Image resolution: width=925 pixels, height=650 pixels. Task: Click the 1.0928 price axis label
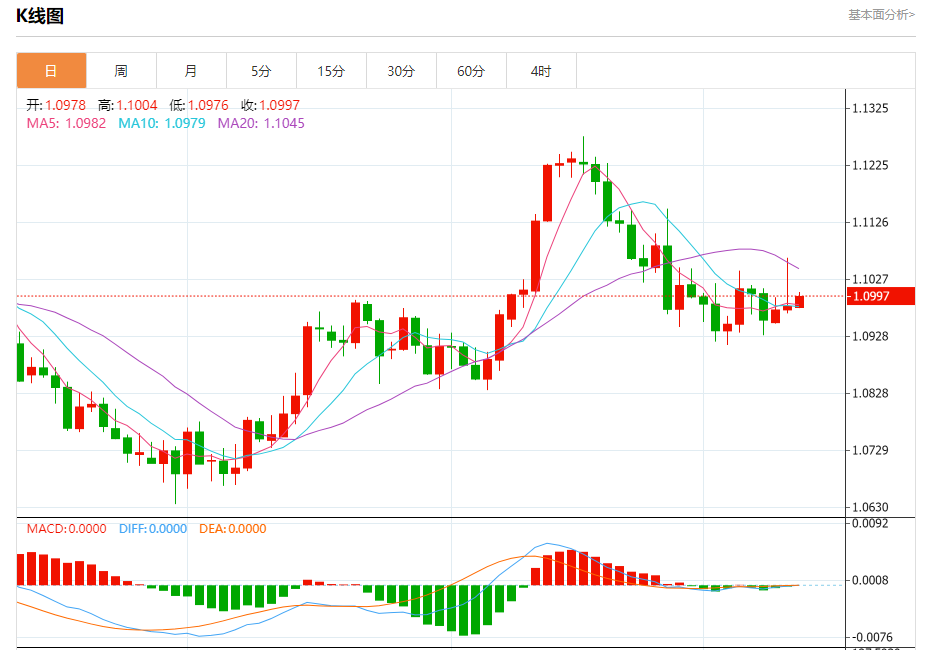coord(870,336)
